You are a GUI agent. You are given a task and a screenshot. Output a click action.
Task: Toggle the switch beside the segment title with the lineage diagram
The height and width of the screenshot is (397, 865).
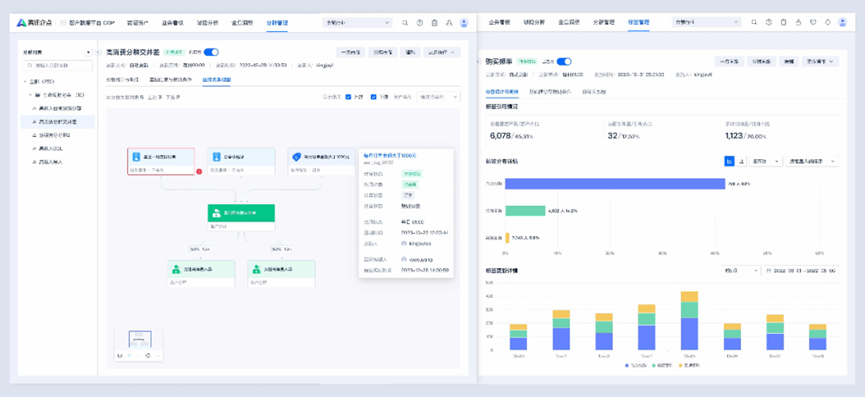211,52
